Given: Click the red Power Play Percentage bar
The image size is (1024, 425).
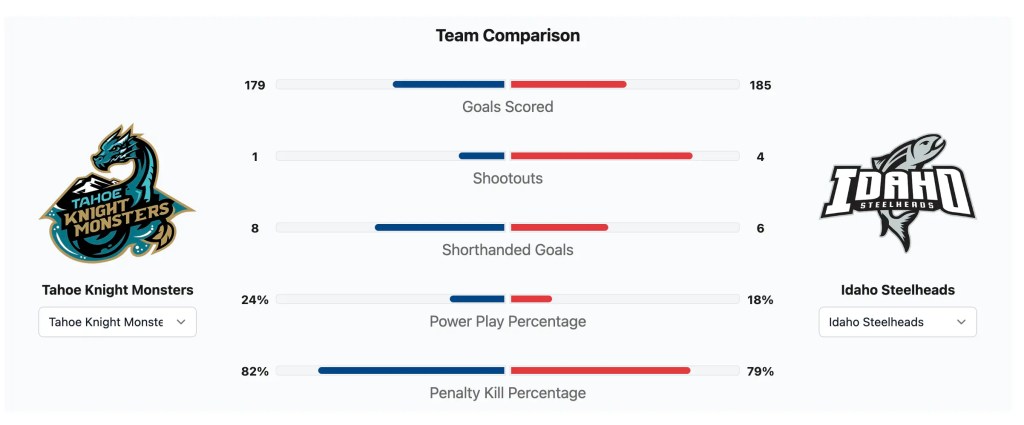Looking at the screenshot, I should click(531, 299).
